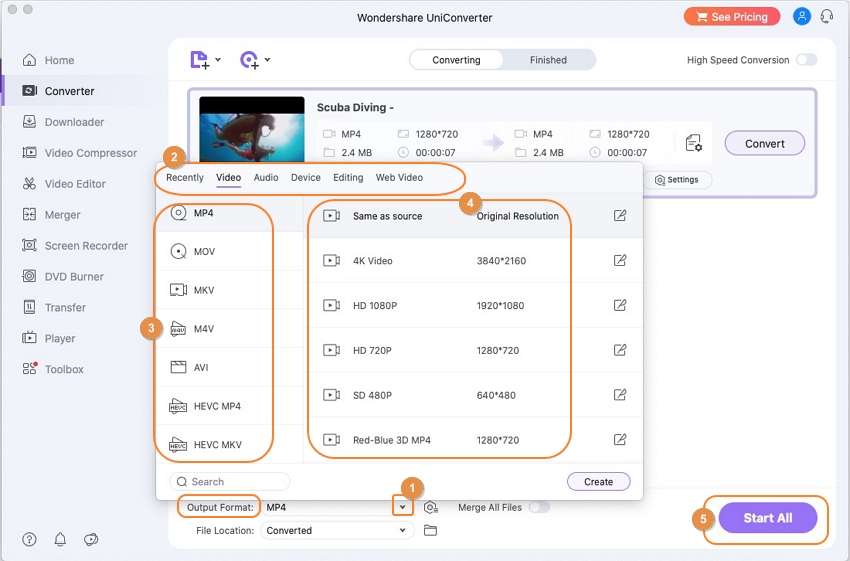This screenshot has height=561, width=850.
Task: Open the Merger tool
Action: [51, 215]
